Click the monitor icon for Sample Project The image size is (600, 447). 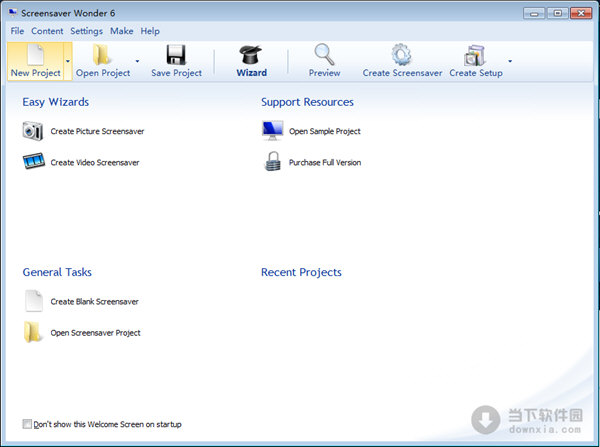point(272,131)
